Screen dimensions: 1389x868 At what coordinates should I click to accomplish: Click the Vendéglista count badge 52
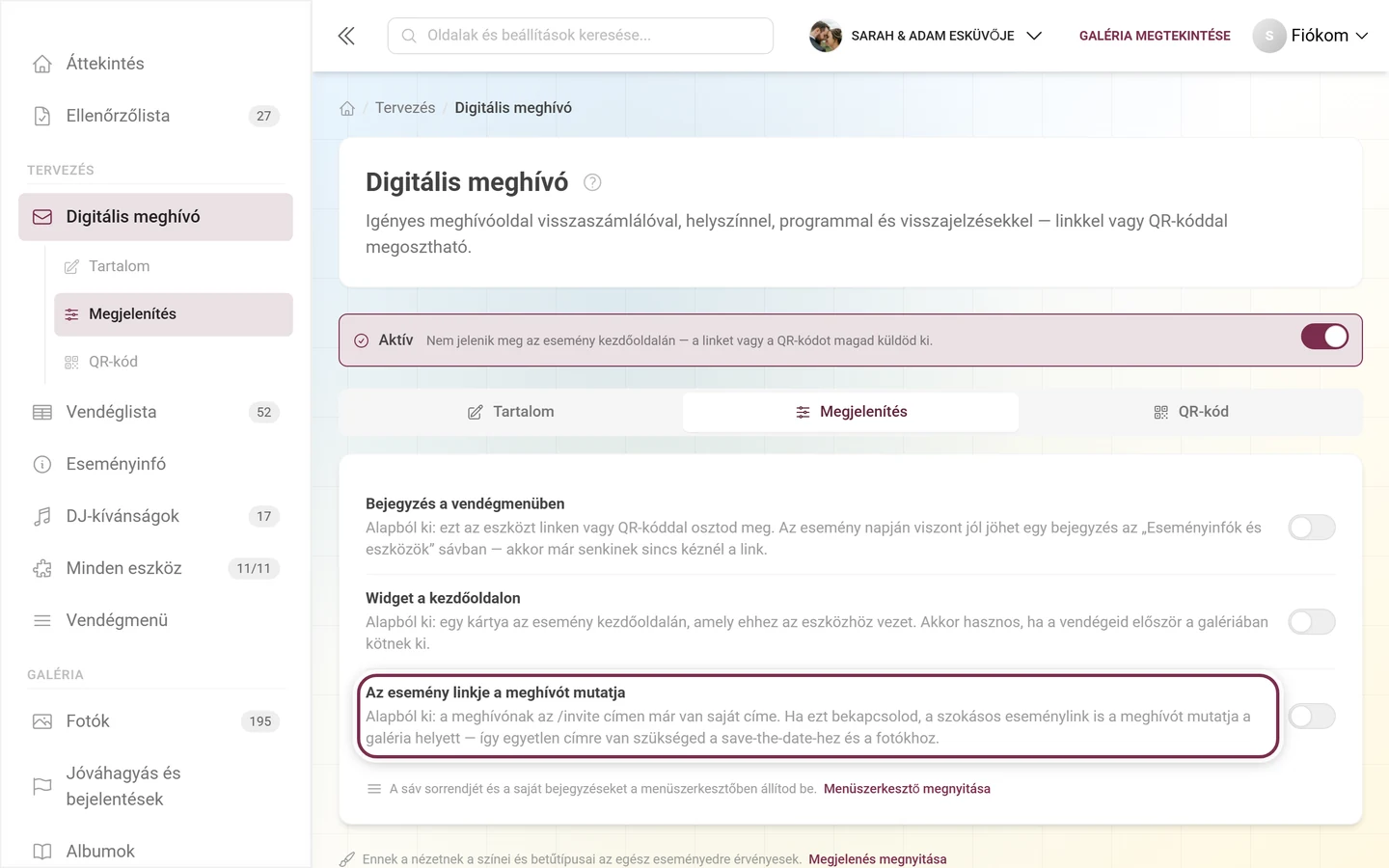point(264,412)
